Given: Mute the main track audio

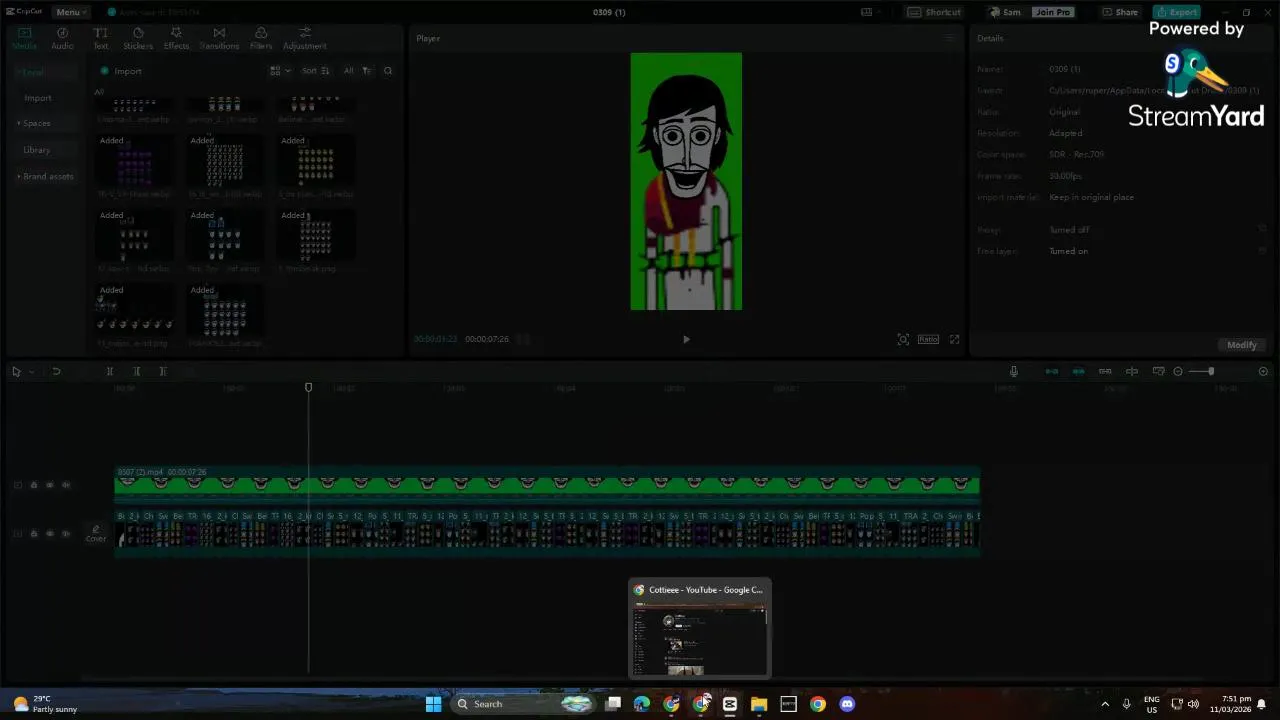Looking at the screenshot, I should pyautogui.click(x=66, y=533).
